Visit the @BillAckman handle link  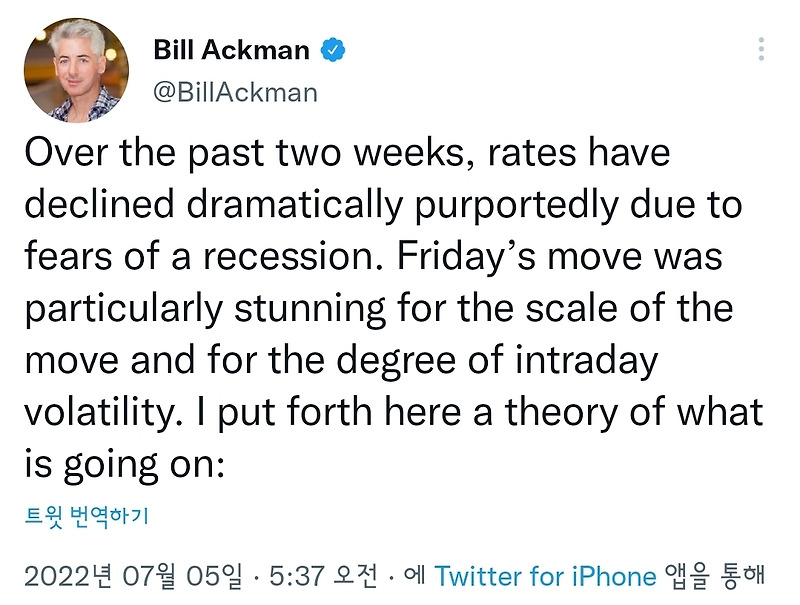(235, 92)
